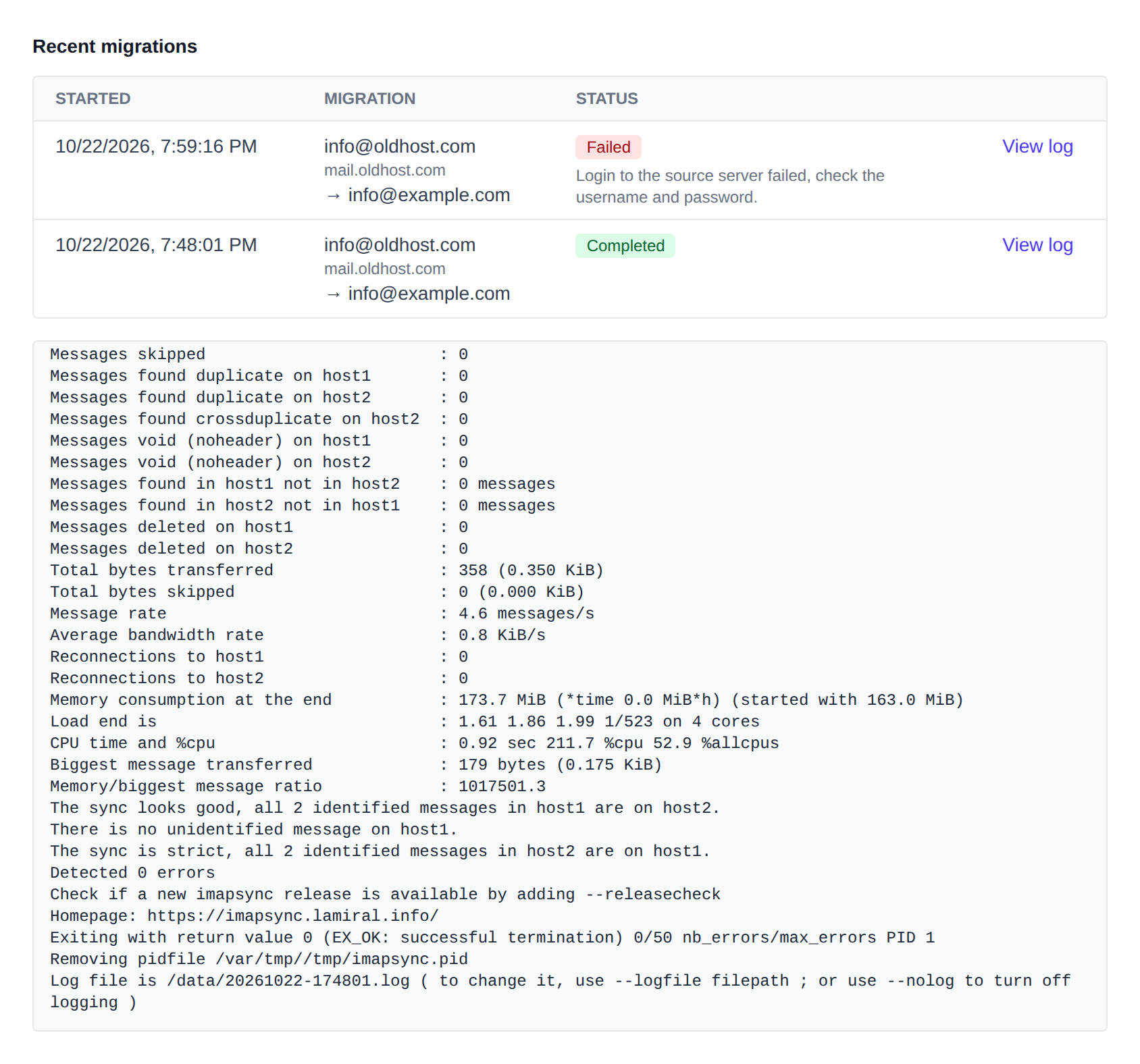Click the 'Exiting with return value 0' line
This screenshot has width=1140, height=1064.
492,938
